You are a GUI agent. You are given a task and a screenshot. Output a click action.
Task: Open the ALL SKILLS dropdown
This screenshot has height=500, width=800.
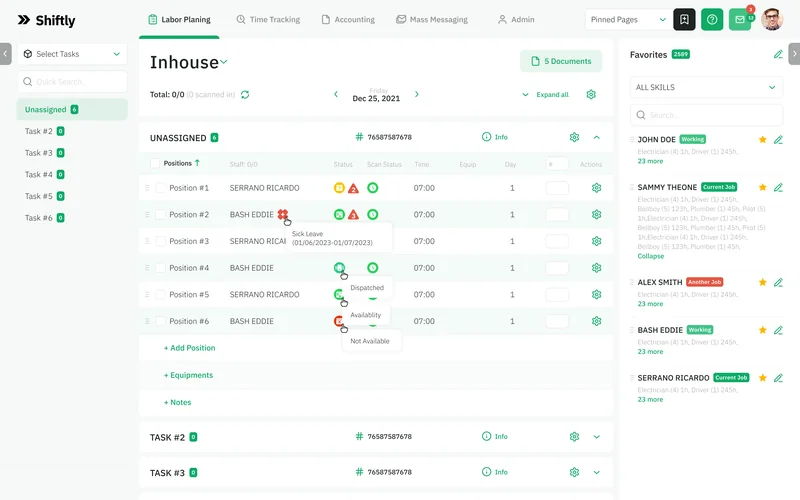[706, 87]
